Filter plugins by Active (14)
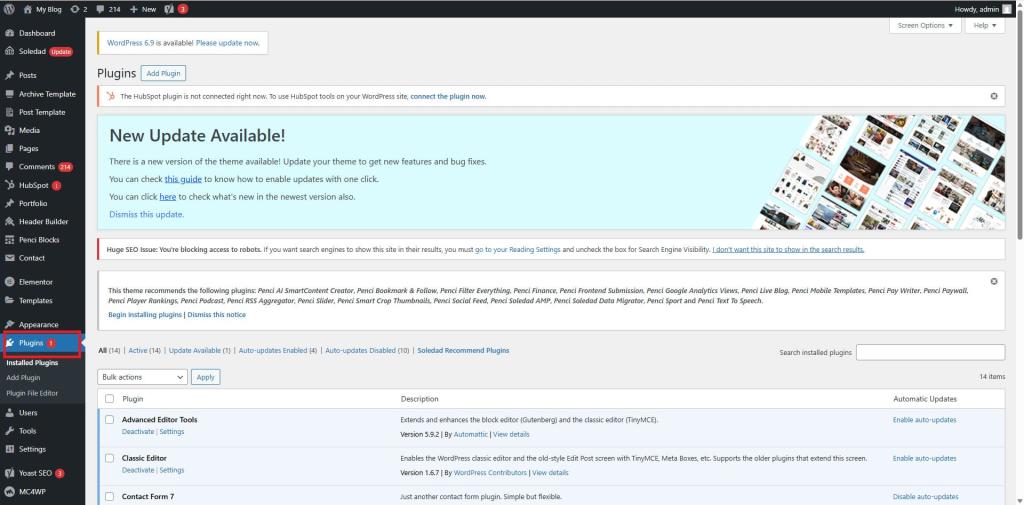1024x505 pixels. click(x=144, y=351)
